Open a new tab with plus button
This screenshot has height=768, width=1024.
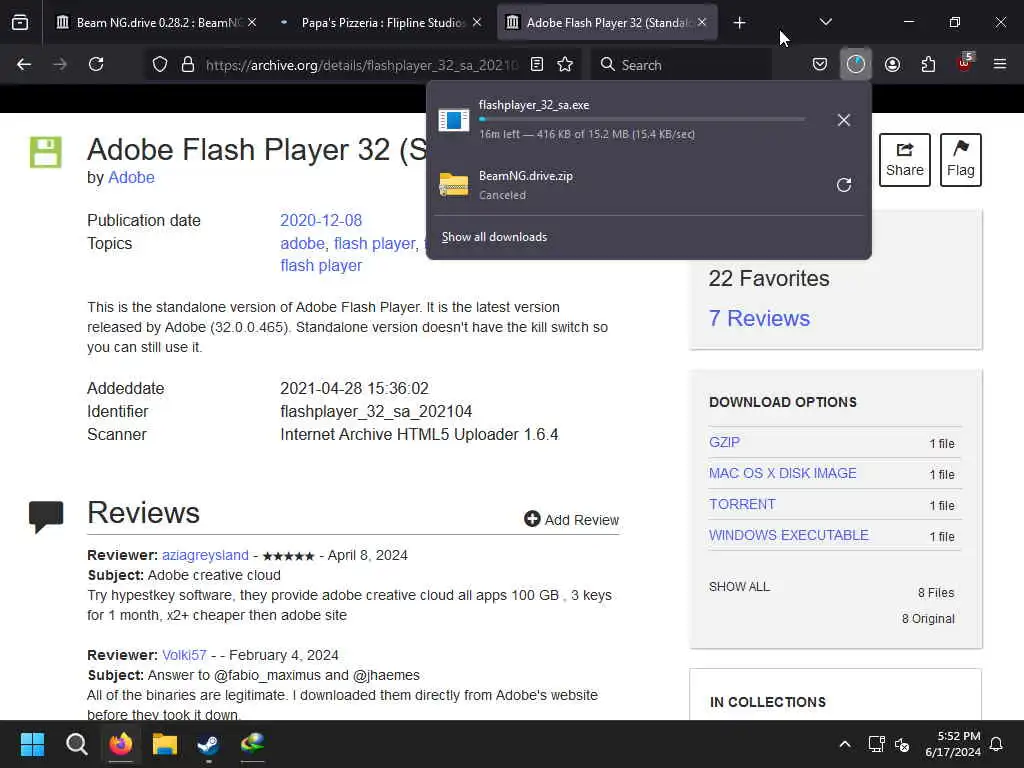pos(739,23)
